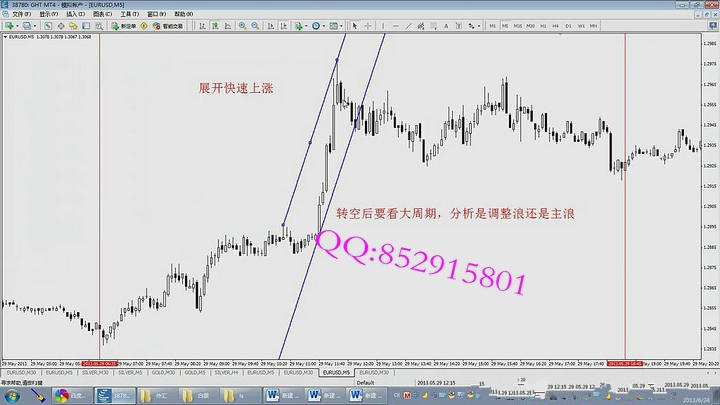Click the blue trendline anchor point on chart
Screen dimensions: 720x405
(310, 142)
